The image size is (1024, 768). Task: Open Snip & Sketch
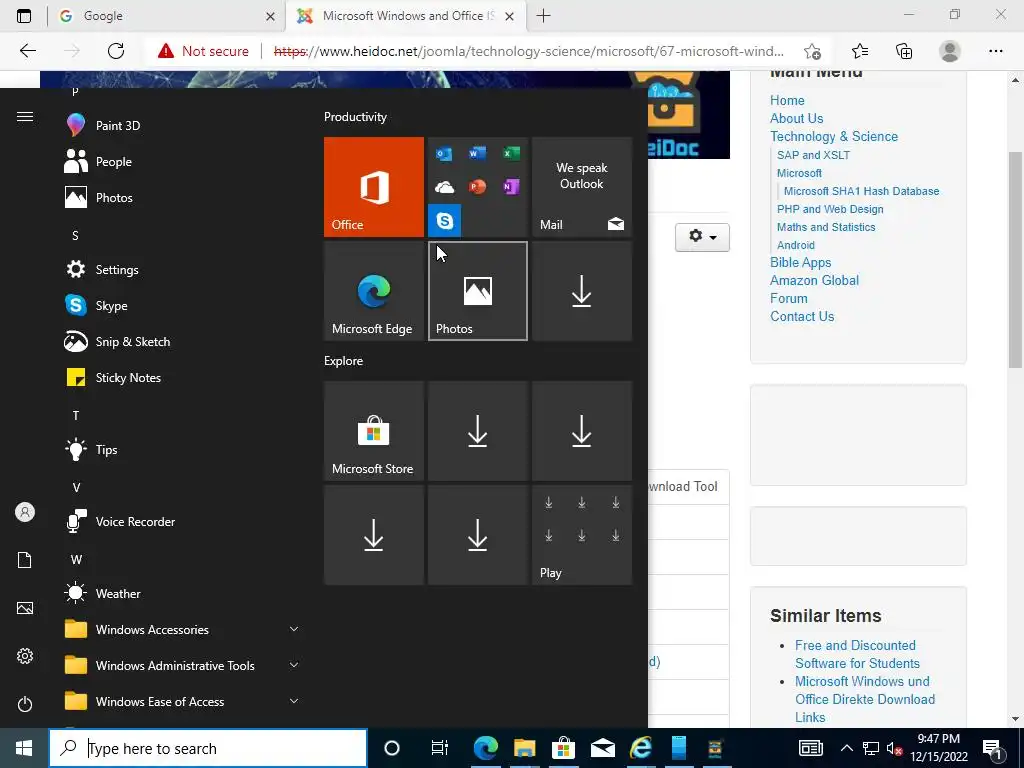pos(183,341)
